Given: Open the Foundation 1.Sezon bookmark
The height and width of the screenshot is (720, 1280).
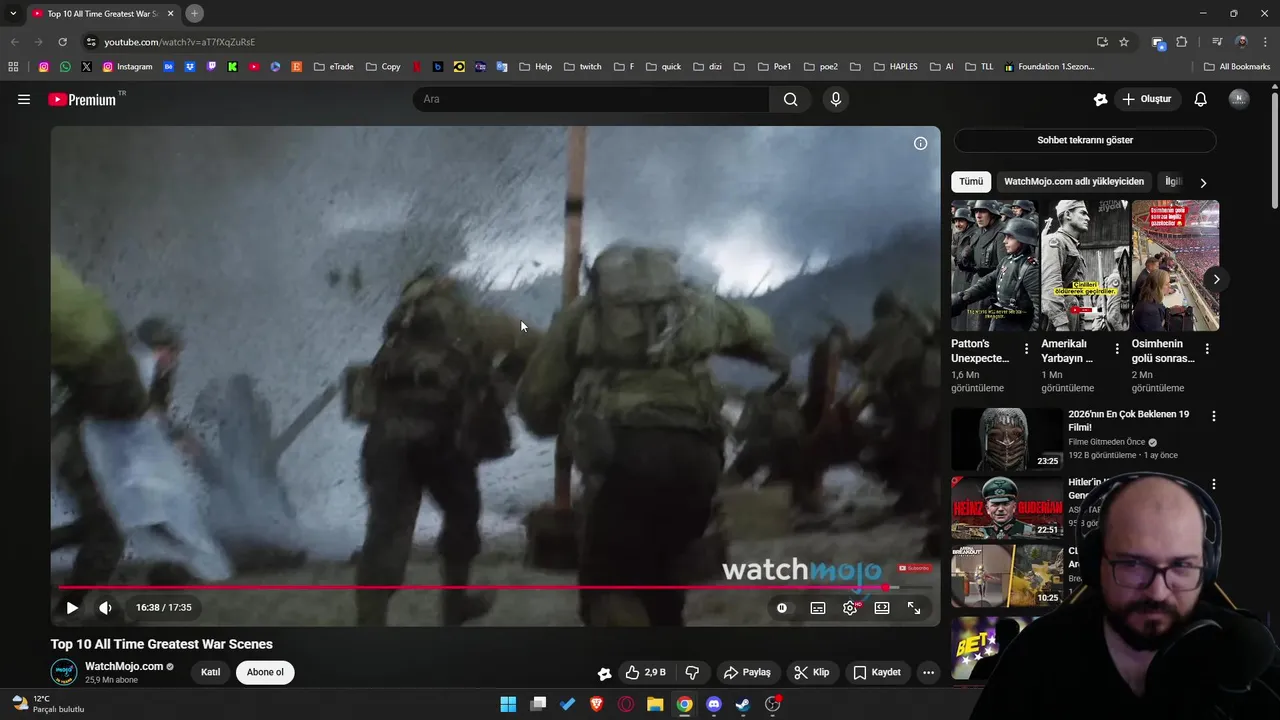Looking at the screenshot, I should (x=1049, y=67).
